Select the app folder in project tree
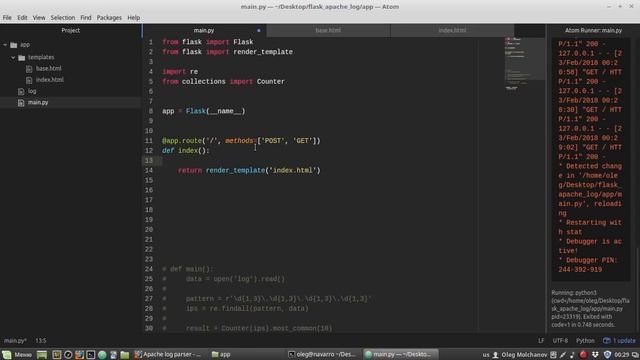This screenshot has height=360, width=640. point(25,45)
